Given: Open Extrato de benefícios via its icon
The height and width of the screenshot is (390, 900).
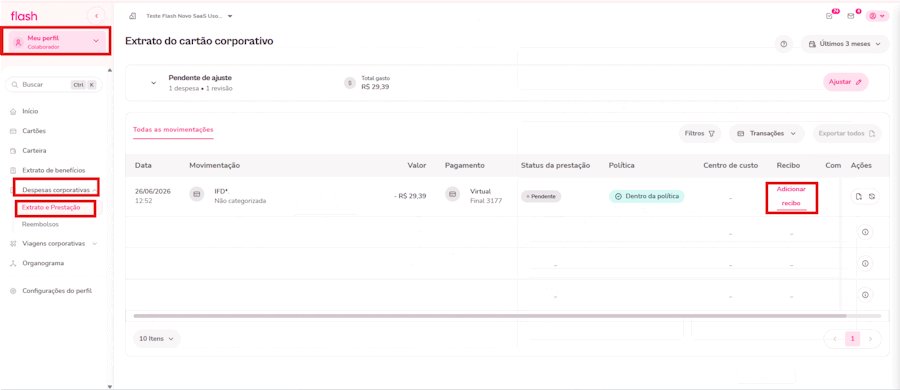Looking at the screenshot, I should point(13,170).
